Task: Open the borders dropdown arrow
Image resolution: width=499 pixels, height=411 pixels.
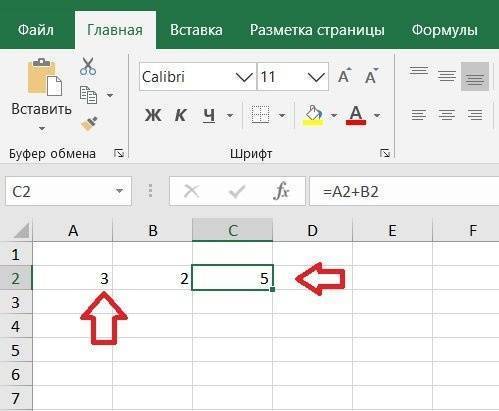Action: coord(282,116)
